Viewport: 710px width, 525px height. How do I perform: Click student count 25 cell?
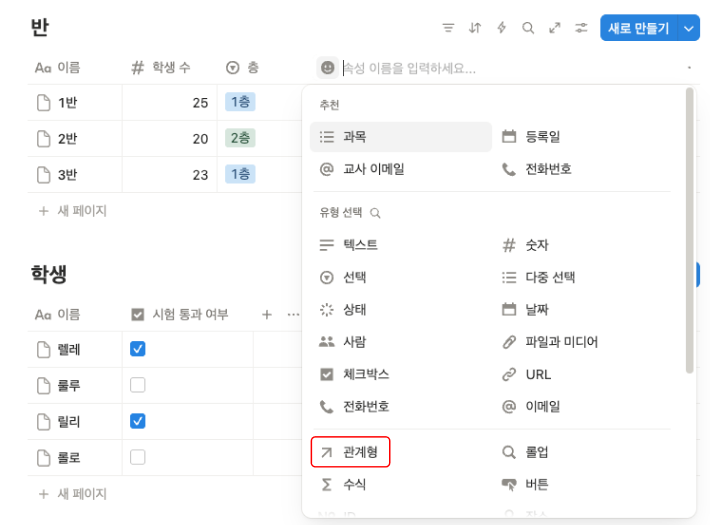tap(169, 102)
